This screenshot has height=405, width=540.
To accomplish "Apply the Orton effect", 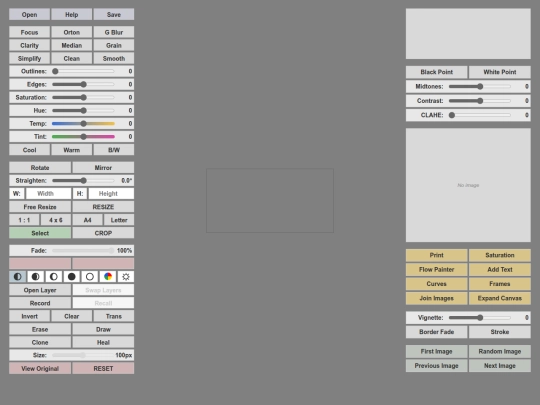I will click(x=72, y=32).
